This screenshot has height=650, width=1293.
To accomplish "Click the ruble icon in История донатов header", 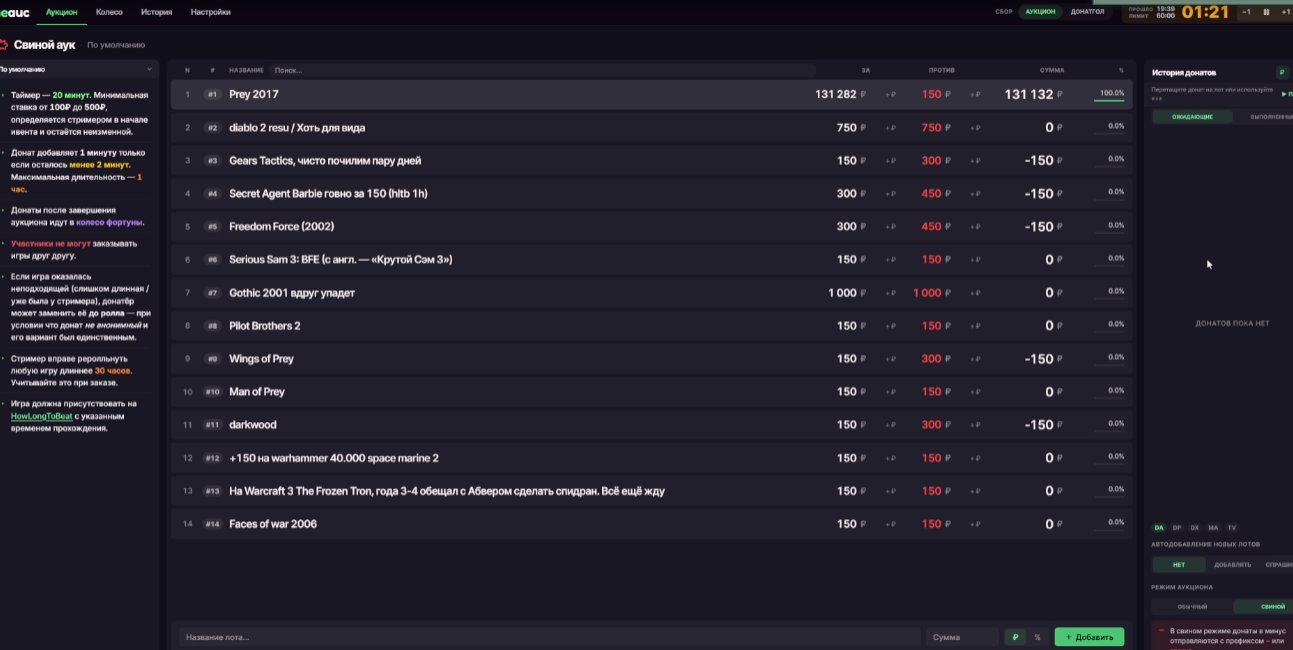I will coord(1282,72).
